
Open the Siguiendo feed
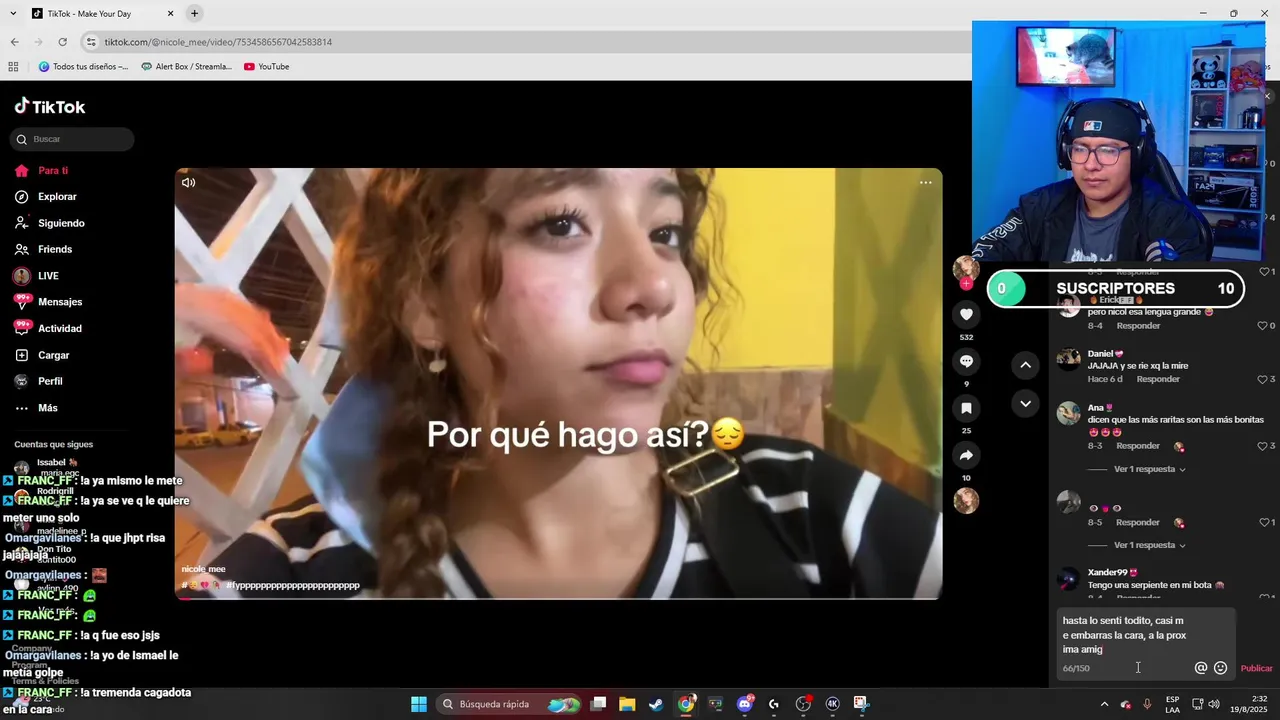(61, 223)
